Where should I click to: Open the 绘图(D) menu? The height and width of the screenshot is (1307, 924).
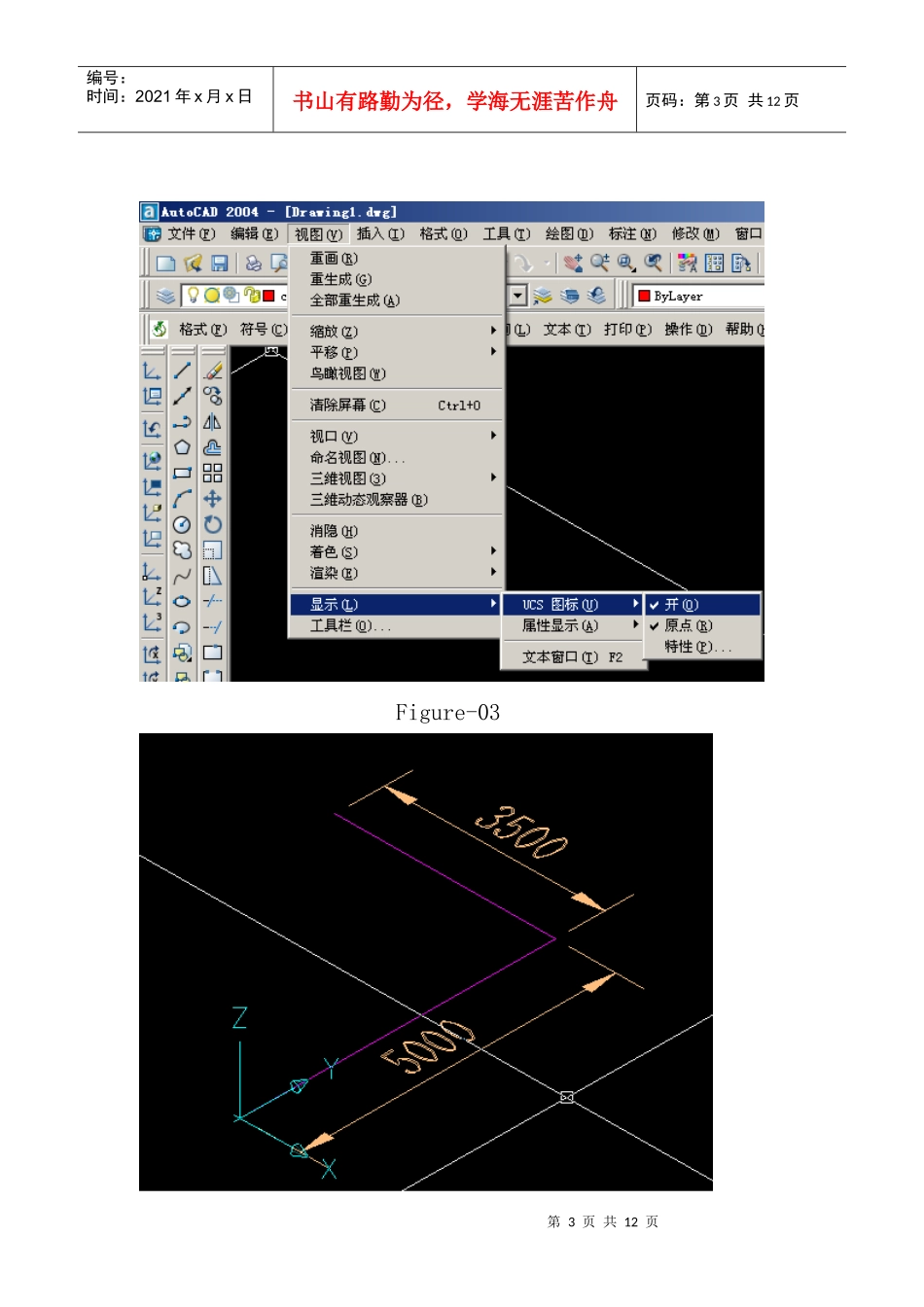pyautogui.click(x=569, y=233)
